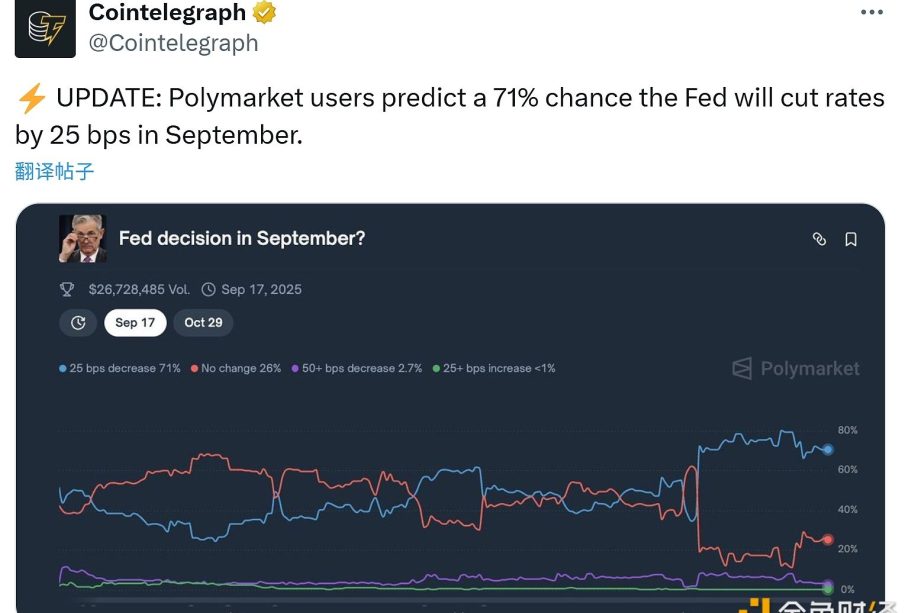Open the @Cointelegraph handle link
Screen dimensions: 905x613
click(x=174, y=43)
